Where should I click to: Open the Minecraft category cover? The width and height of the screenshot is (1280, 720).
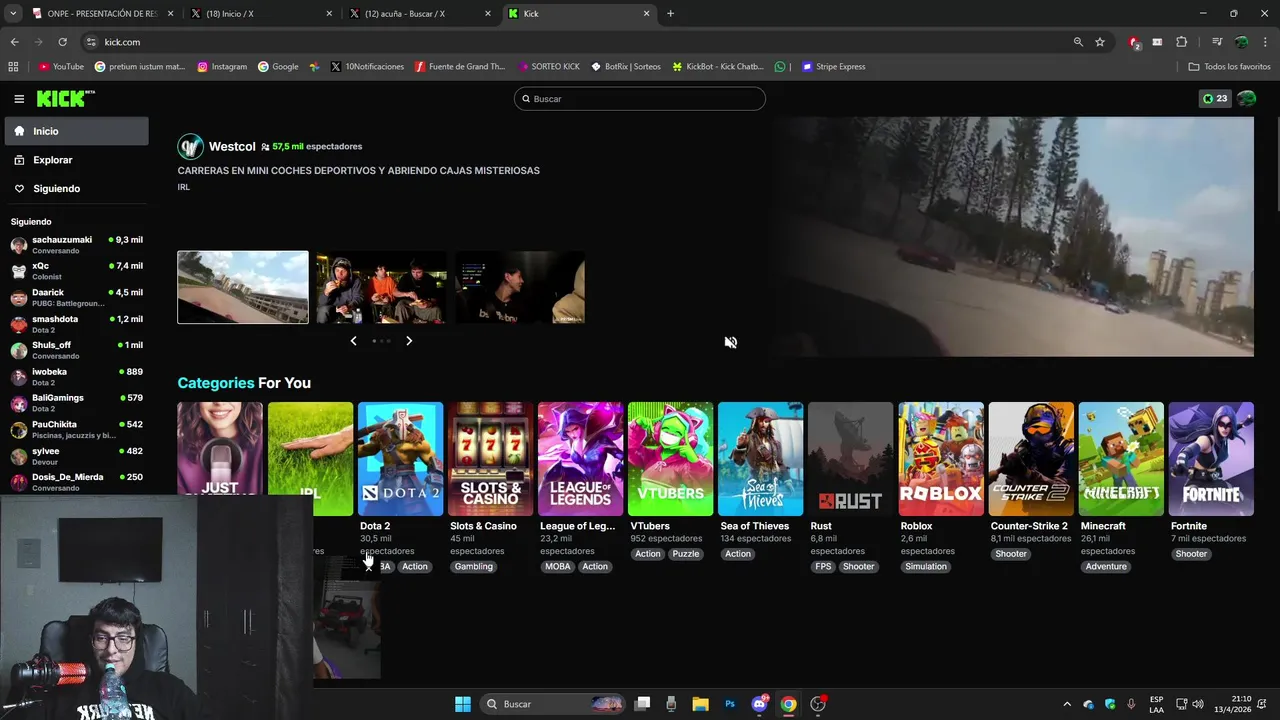[1121, 459]
